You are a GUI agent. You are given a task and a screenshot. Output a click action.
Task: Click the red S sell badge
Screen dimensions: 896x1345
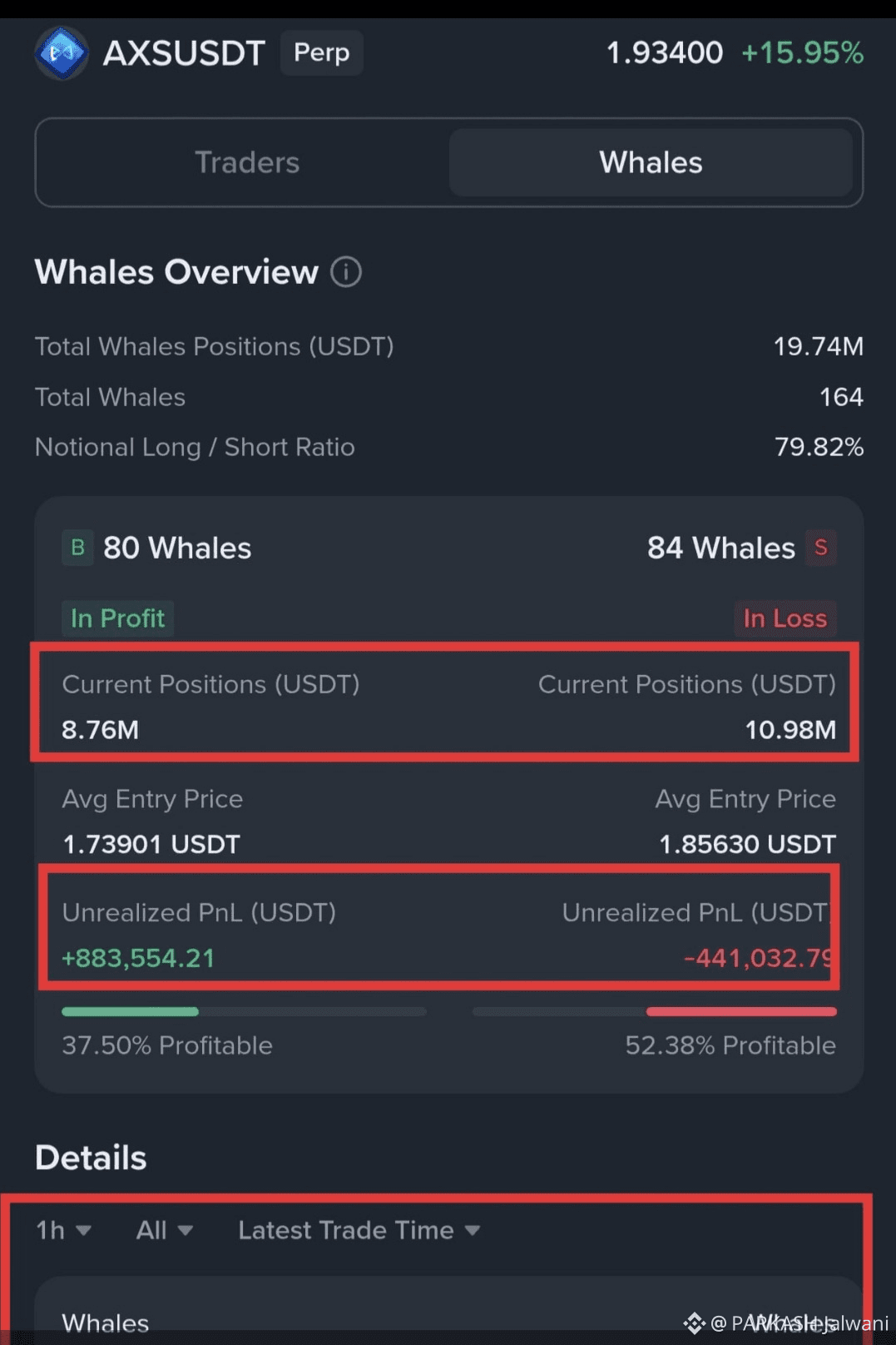820,548
